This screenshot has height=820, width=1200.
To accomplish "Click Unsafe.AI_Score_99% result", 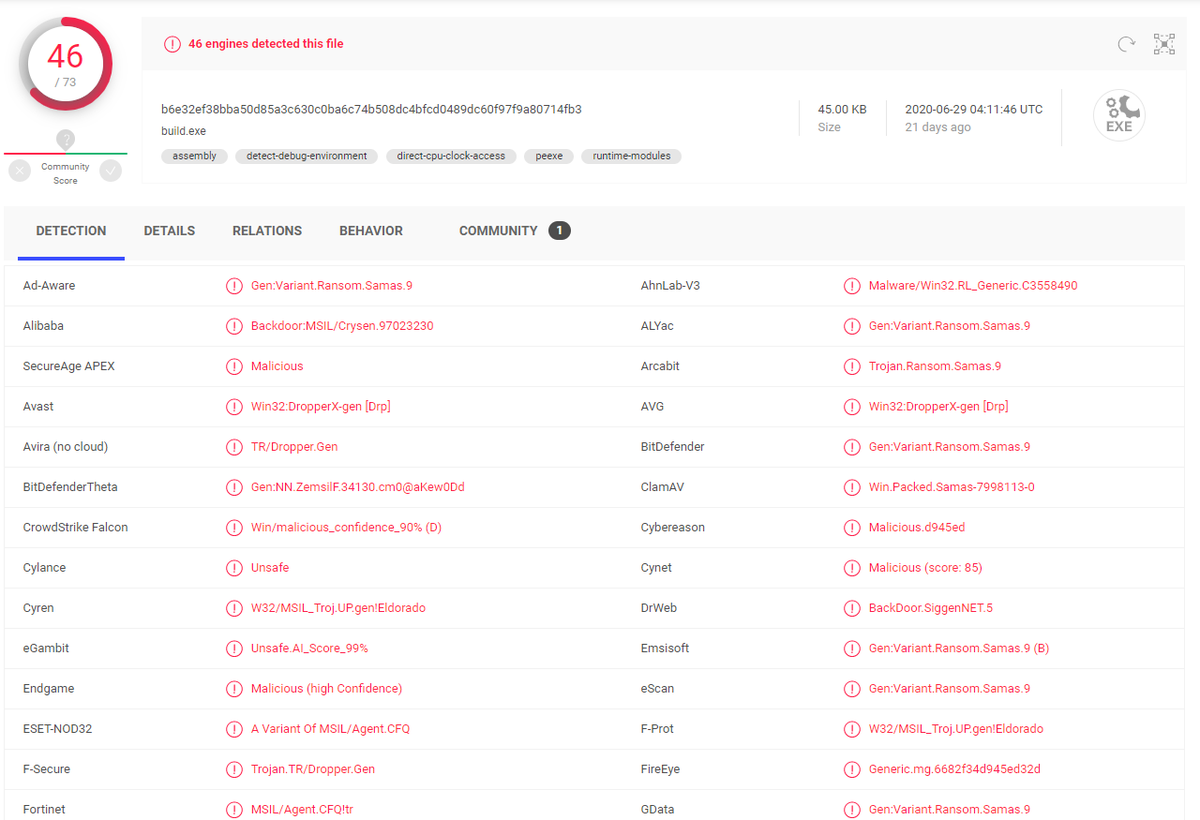I will tap(310, 648).
